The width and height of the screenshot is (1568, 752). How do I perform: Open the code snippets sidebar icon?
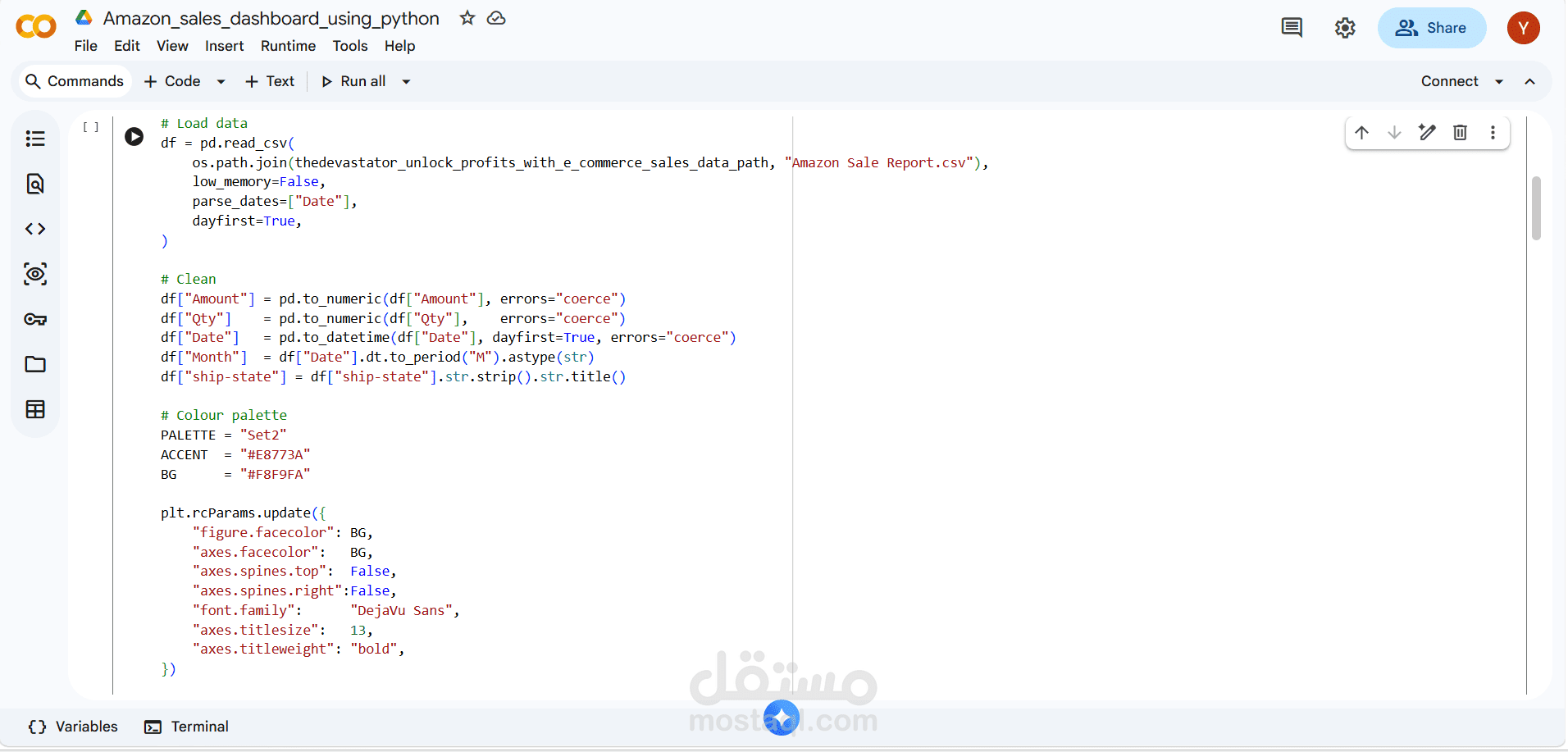[x=35, y=229]
